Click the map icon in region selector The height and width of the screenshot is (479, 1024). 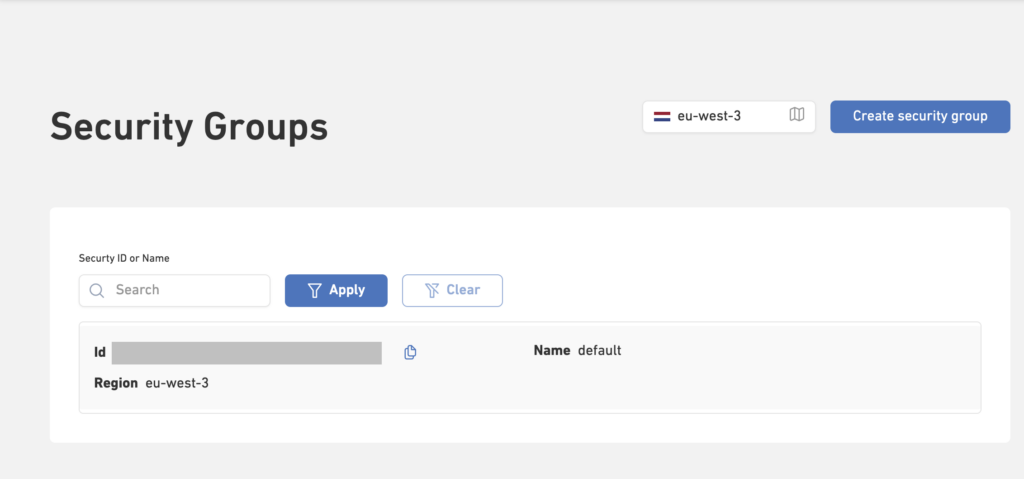tap(797, 115)
